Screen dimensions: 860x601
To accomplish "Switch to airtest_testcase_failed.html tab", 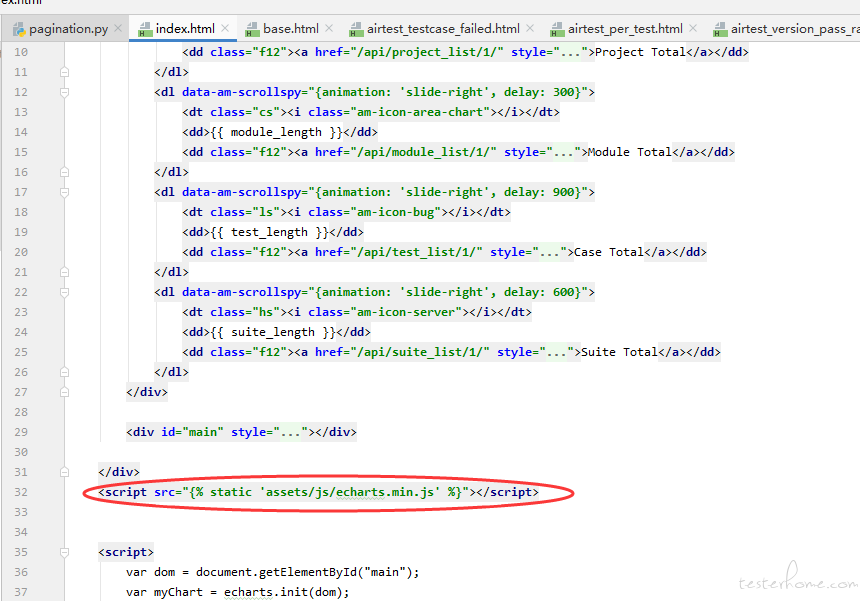I will [x=443, y=29].
